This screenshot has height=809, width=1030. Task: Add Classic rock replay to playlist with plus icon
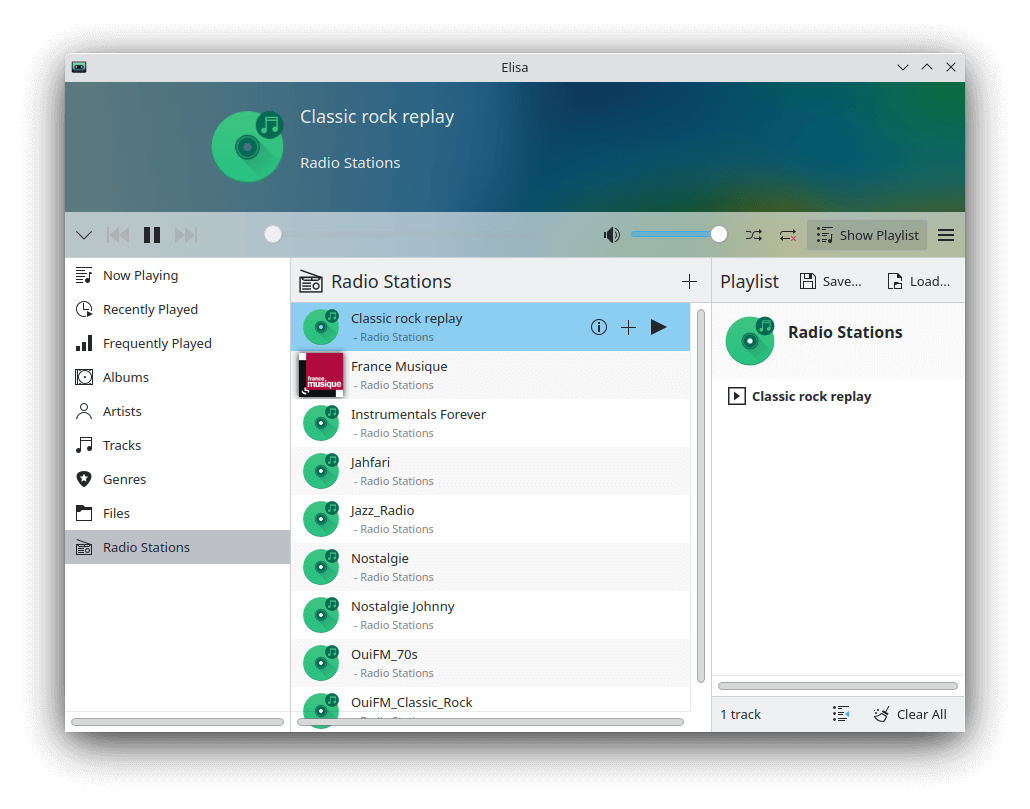[628, 327]
